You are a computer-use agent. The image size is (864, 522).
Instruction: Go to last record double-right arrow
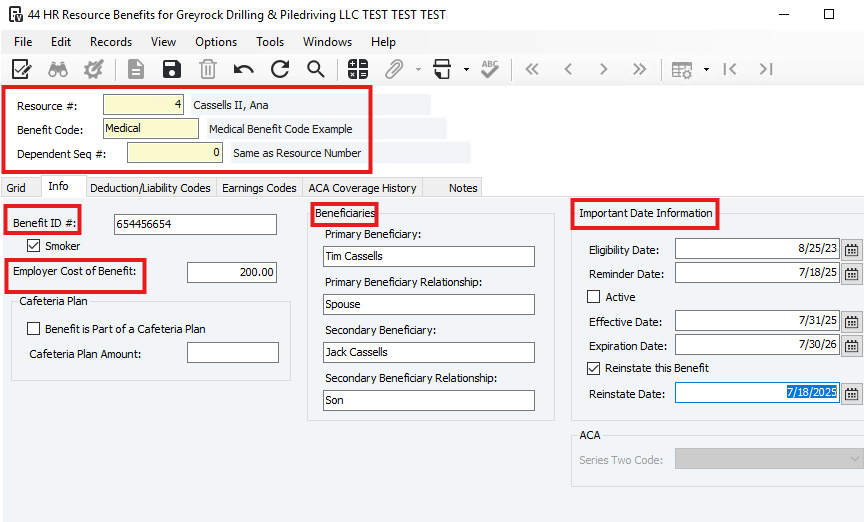click(639, 69)
